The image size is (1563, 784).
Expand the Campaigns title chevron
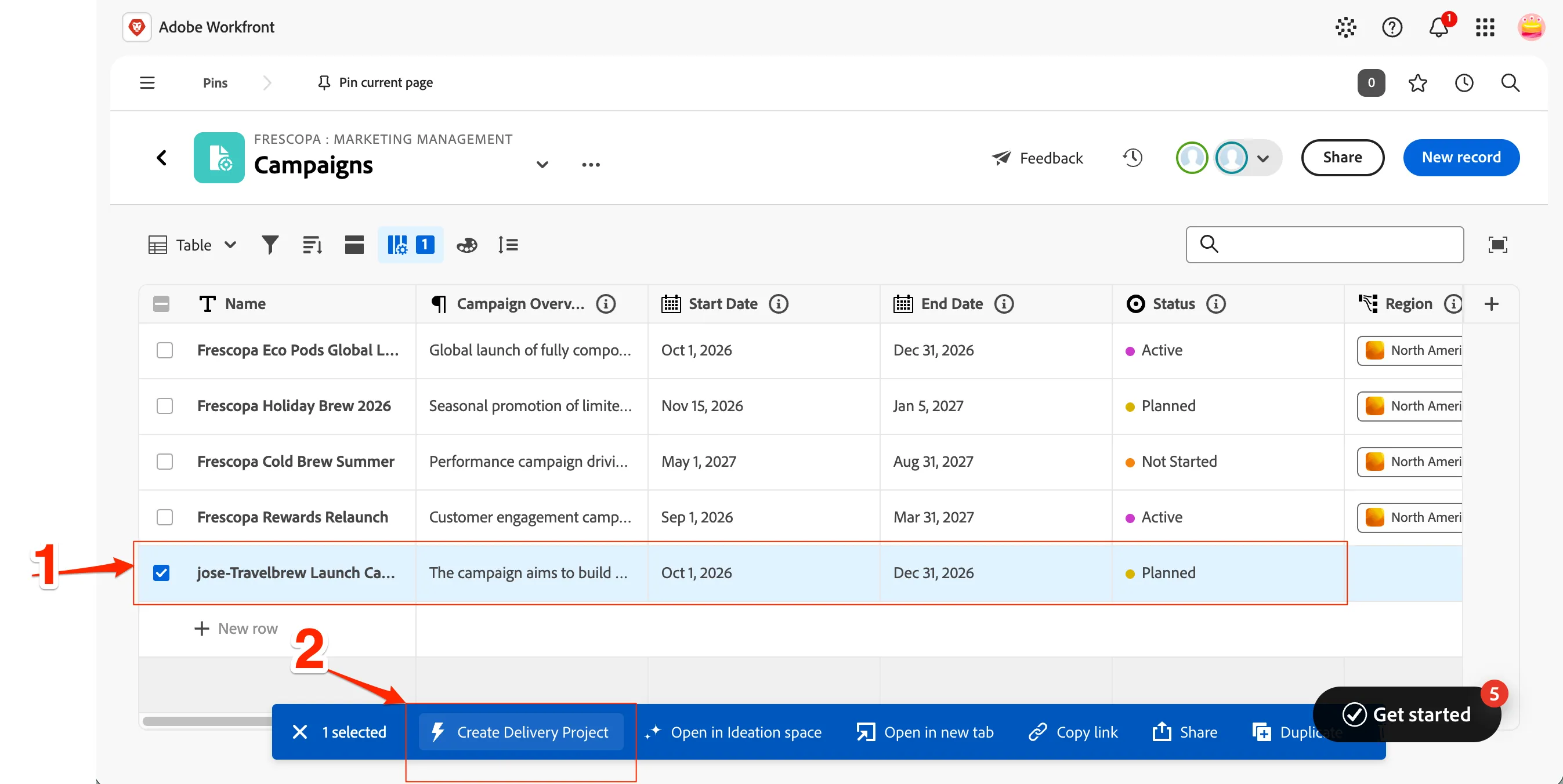(x=542, y=165)
